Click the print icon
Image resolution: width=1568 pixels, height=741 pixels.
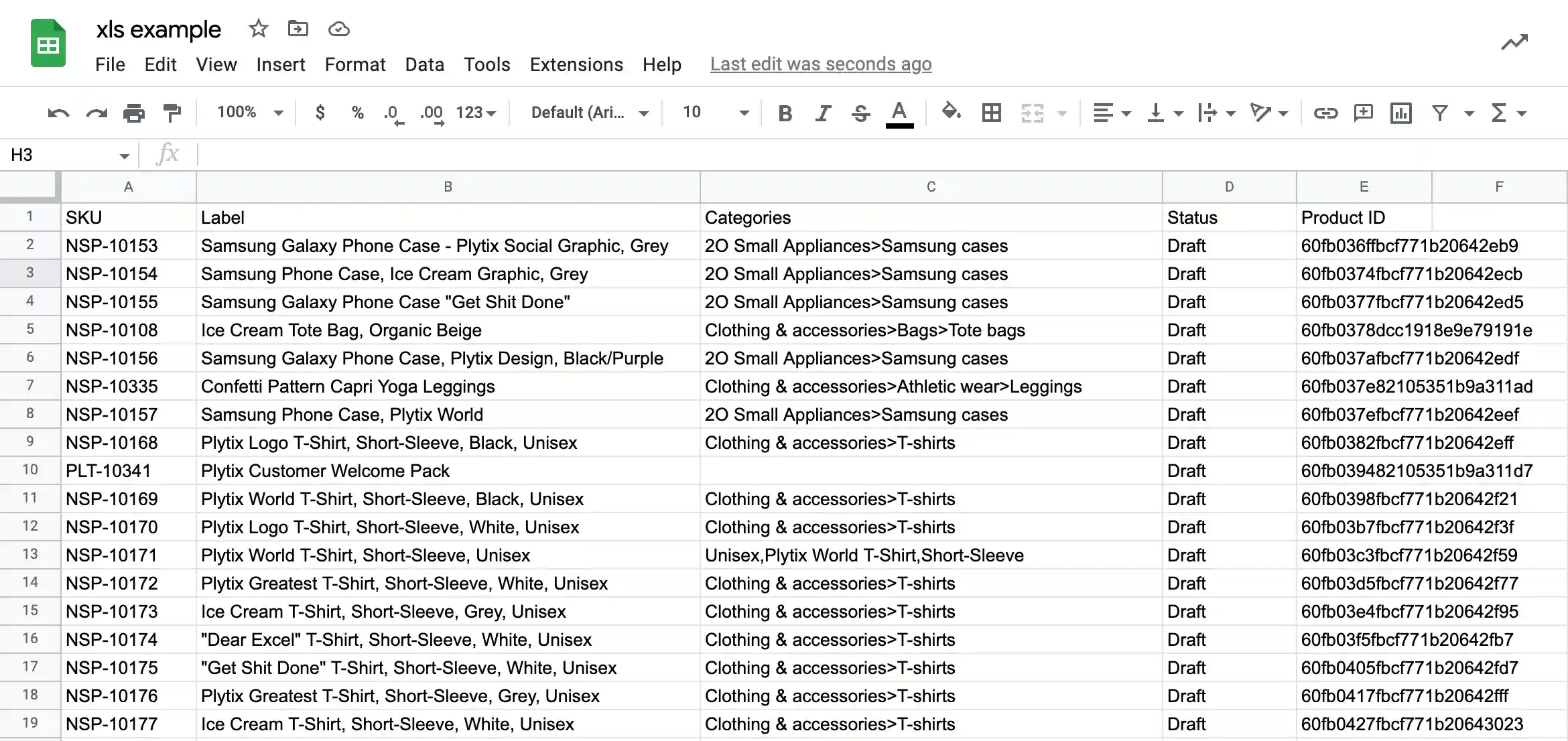point(134,113)
